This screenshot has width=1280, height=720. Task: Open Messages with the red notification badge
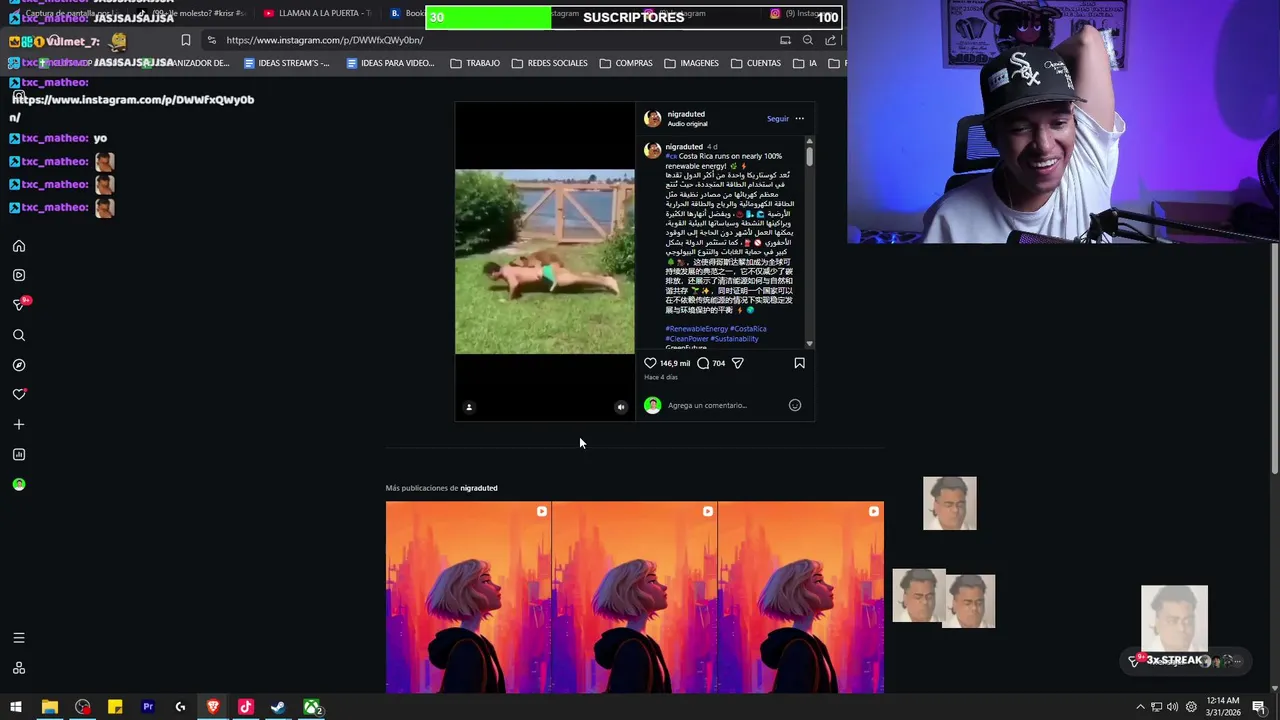pos(18,304)
